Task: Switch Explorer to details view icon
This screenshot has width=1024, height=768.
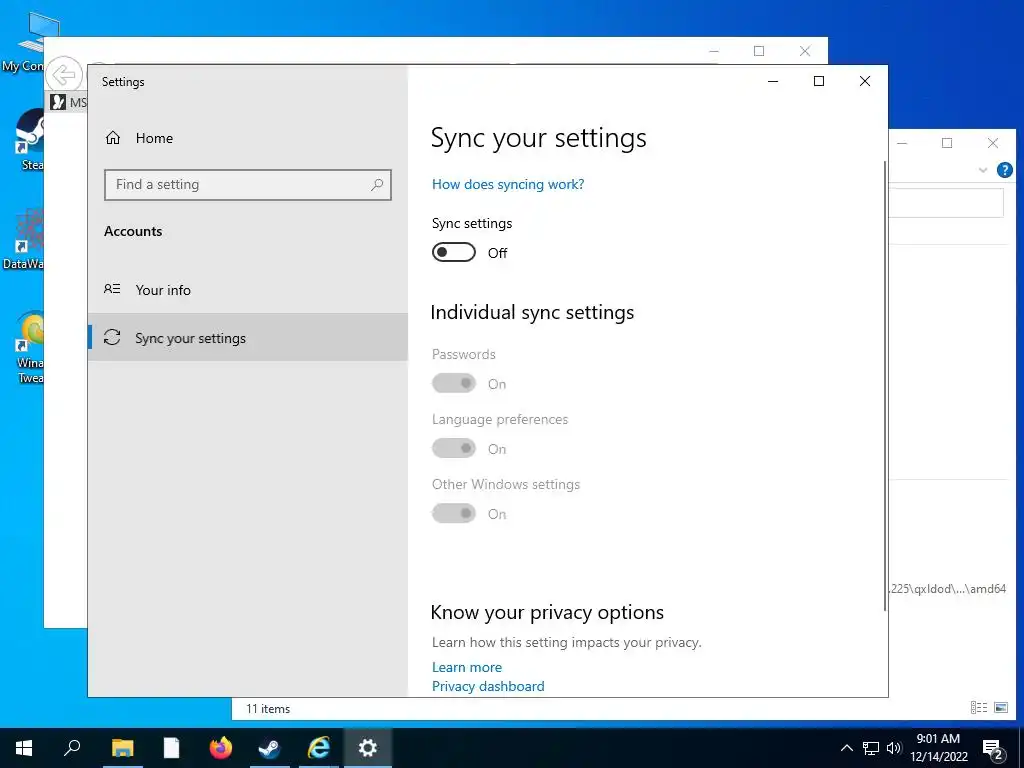Action: pyautogui.click(x=978, y=707)
